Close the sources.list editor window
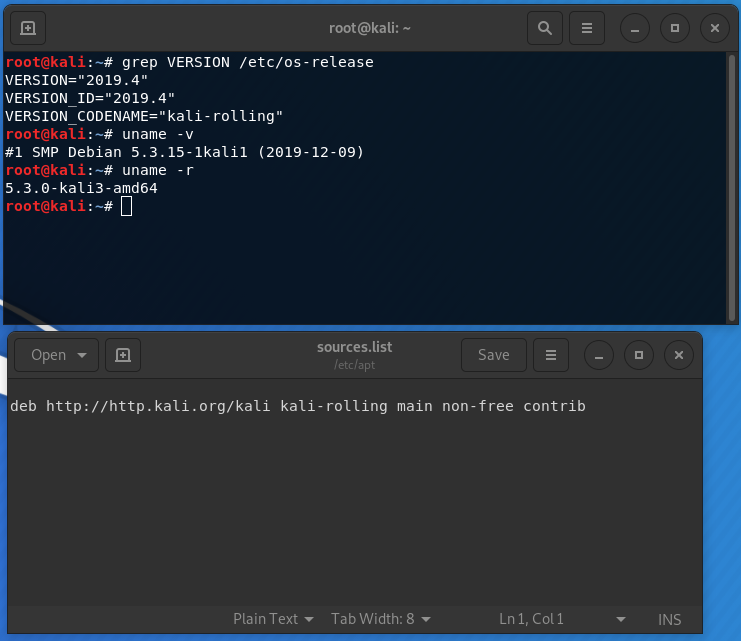Image resolution: width=741 pixels, height=641 pixels. pos(678,354)
